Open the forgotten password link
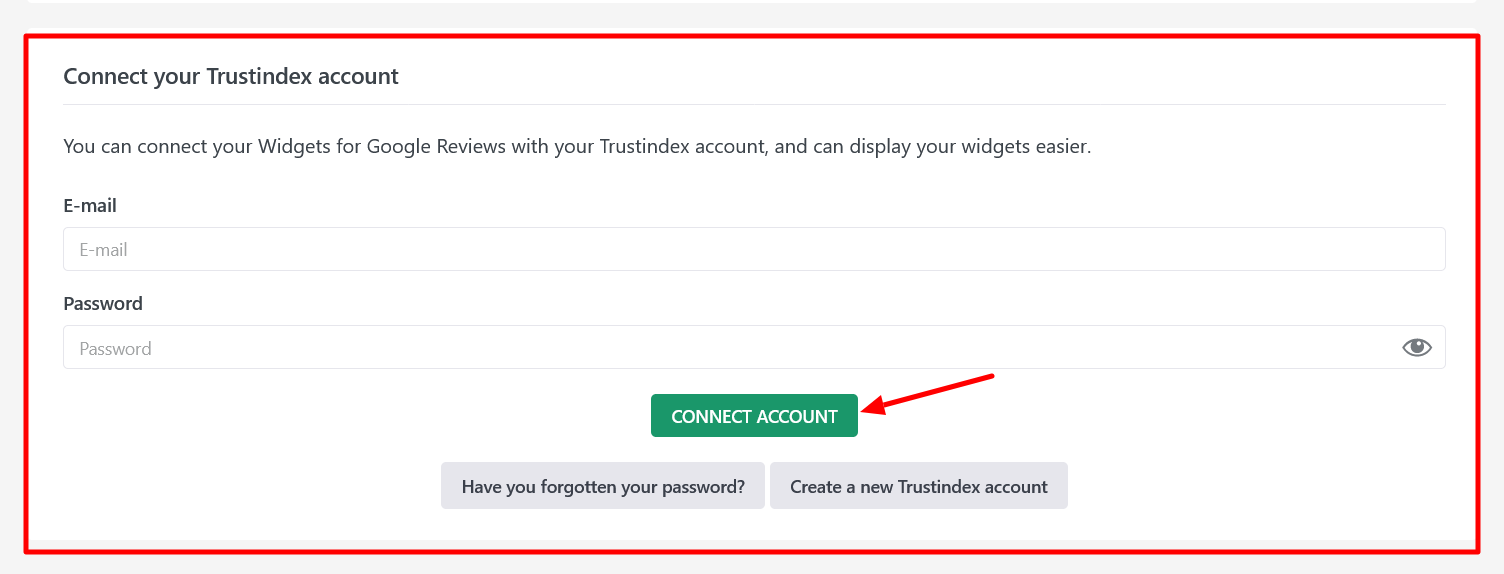Screen dimensions: 1504x574 click(603, 486)
